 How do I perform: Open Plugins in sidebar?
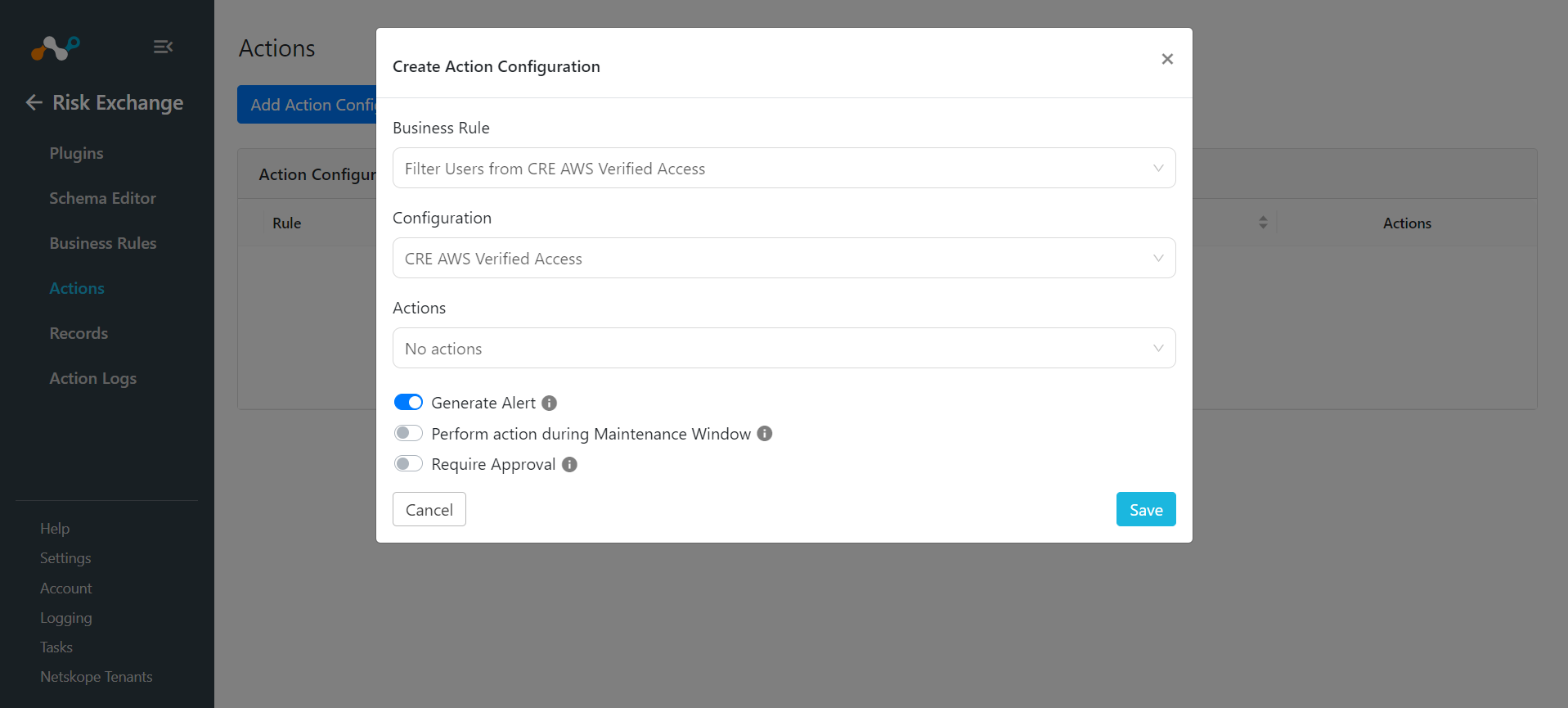pos(76,153)
